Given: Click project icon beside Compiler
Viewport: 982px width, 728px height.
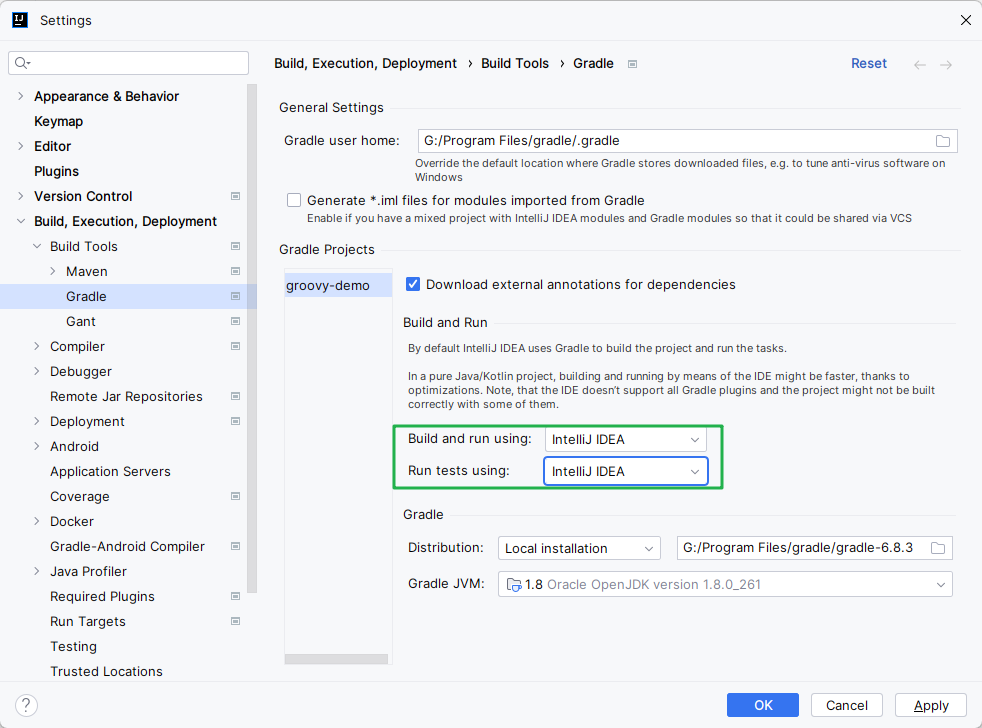Looking at the screenshot, I should (x=235, y=346).
